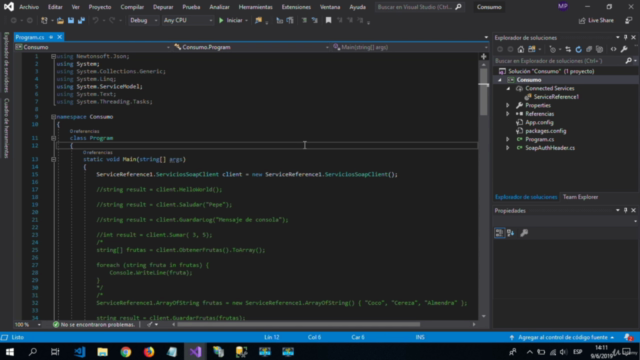Expand the SoapAuthHeader.cs tree node

[x=508, y=148]
